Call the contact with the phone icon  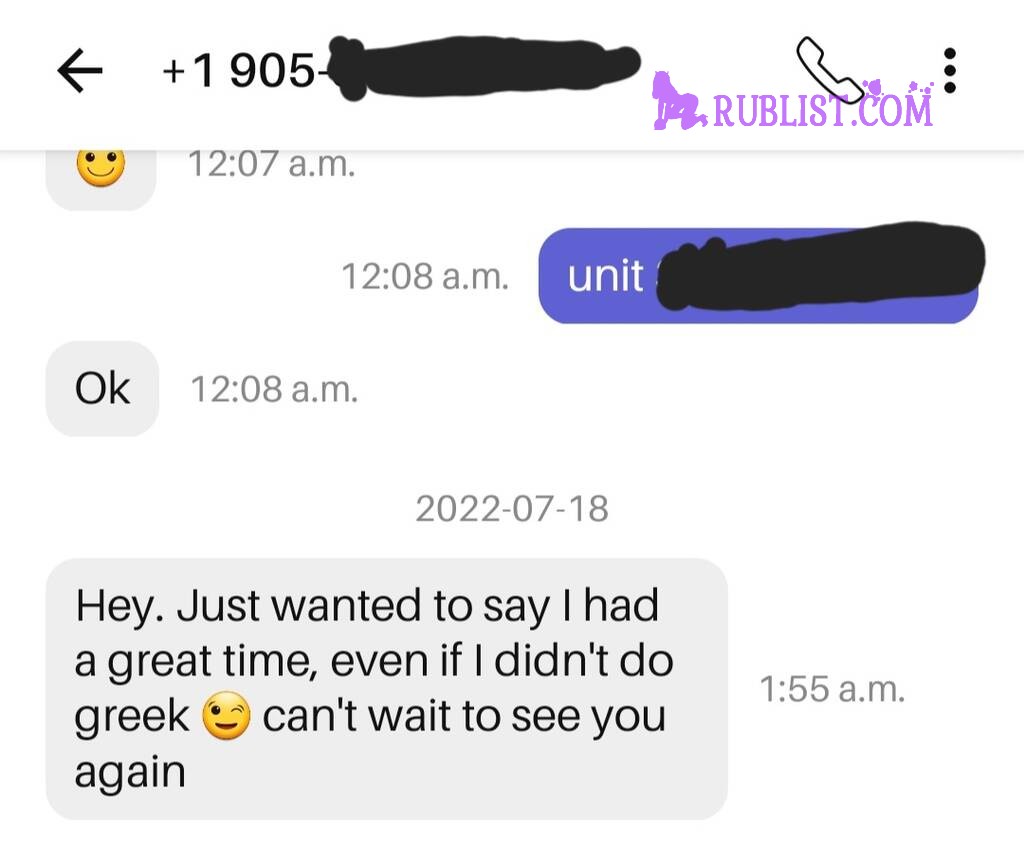coord(829,69)
